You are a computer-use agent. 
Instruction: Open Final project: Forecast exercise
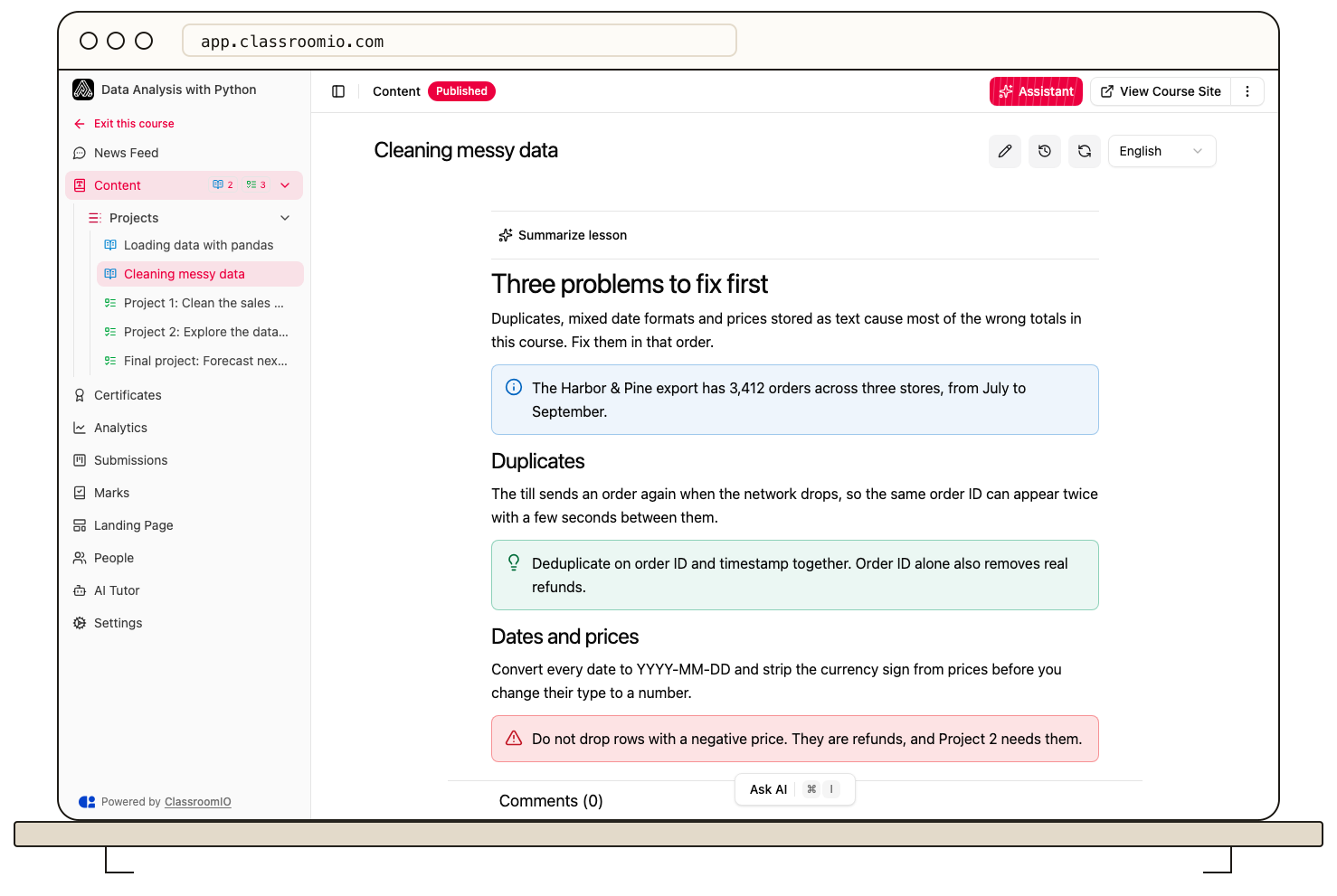coord(200,361)
